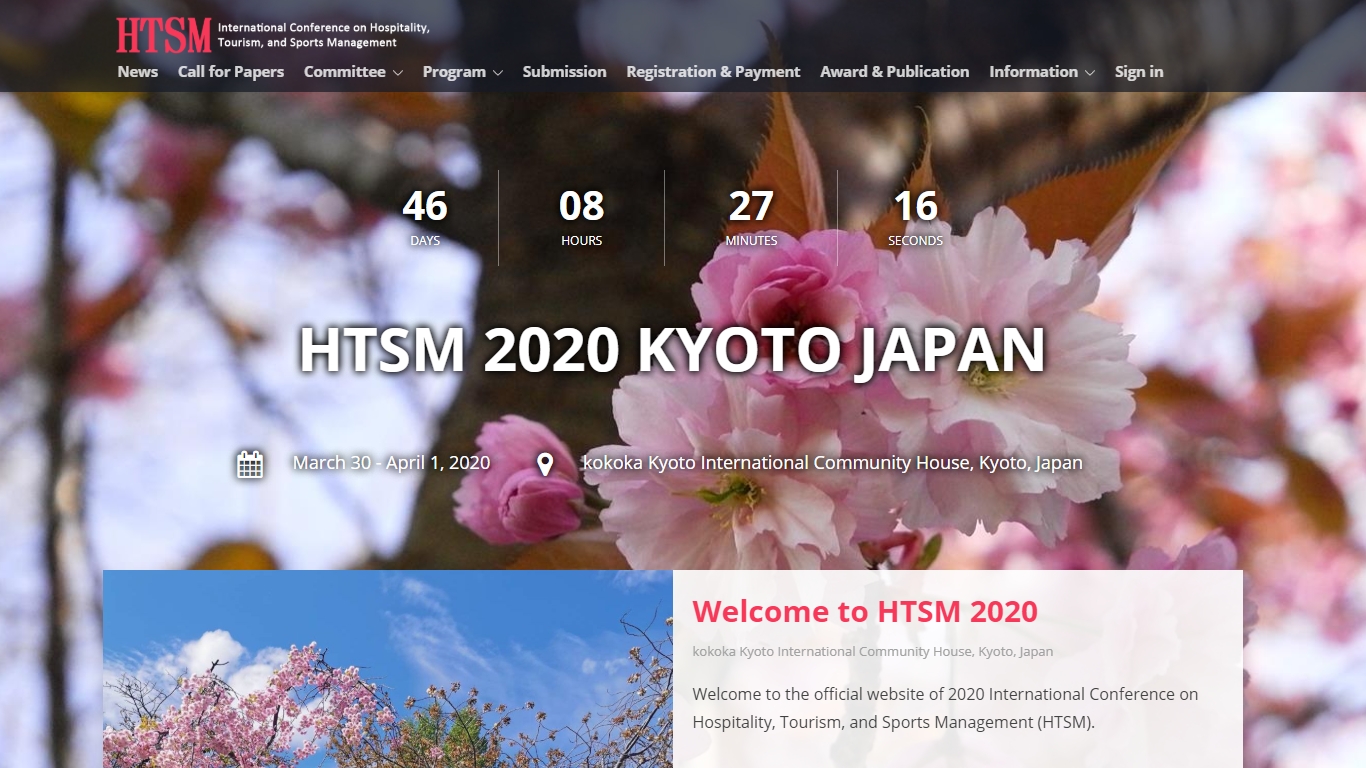Click the gray venue subtitle under Welcome heading
The height and width of the screenshot is (768, 1366).
coord(873,651)
